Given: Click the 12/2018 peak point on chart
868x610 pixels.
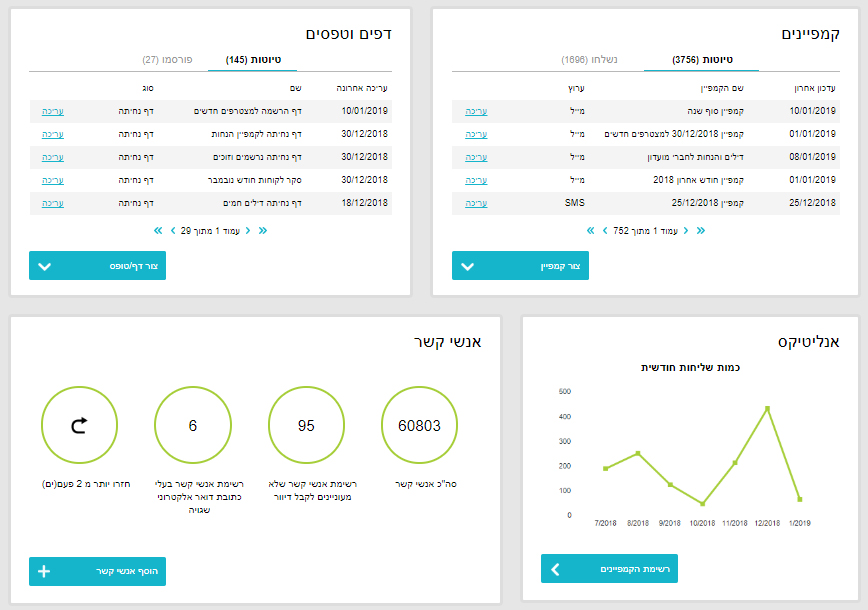Looking at the screenshot, I should pyautogui.click(x=767, y=408).
